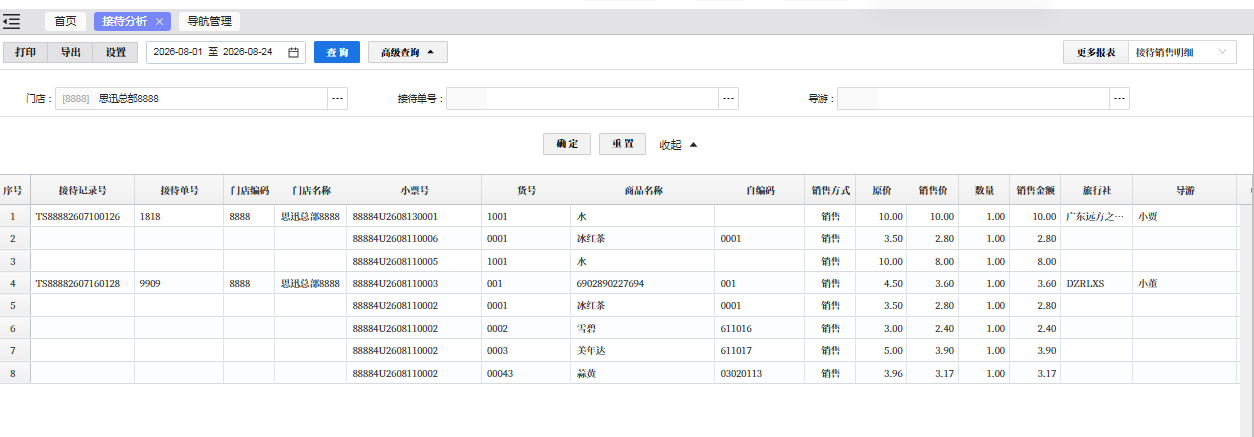Click guide name 小董

point(1149,284)
